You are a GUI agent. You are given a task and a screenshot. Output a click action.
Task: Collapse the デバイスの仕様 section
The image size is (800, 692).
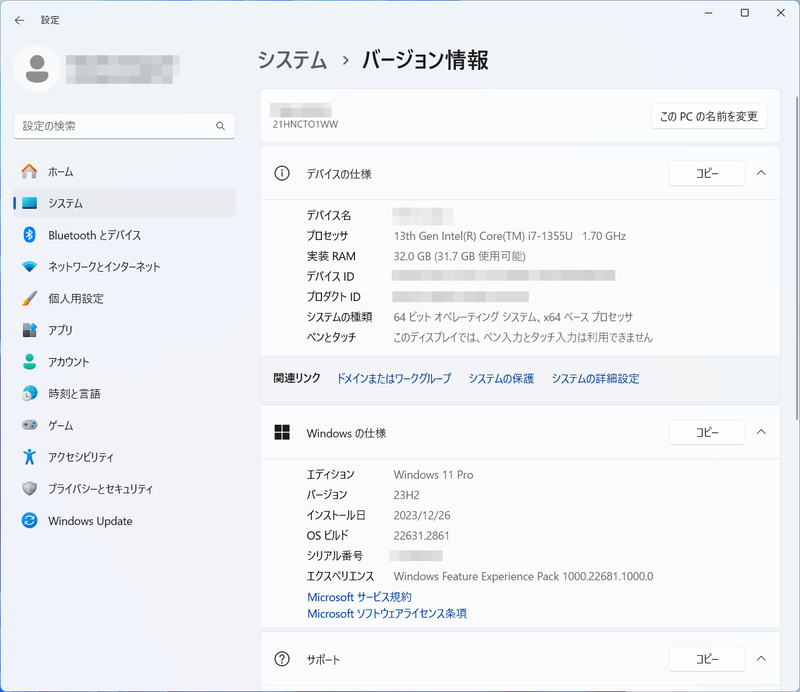coord(762,173)
